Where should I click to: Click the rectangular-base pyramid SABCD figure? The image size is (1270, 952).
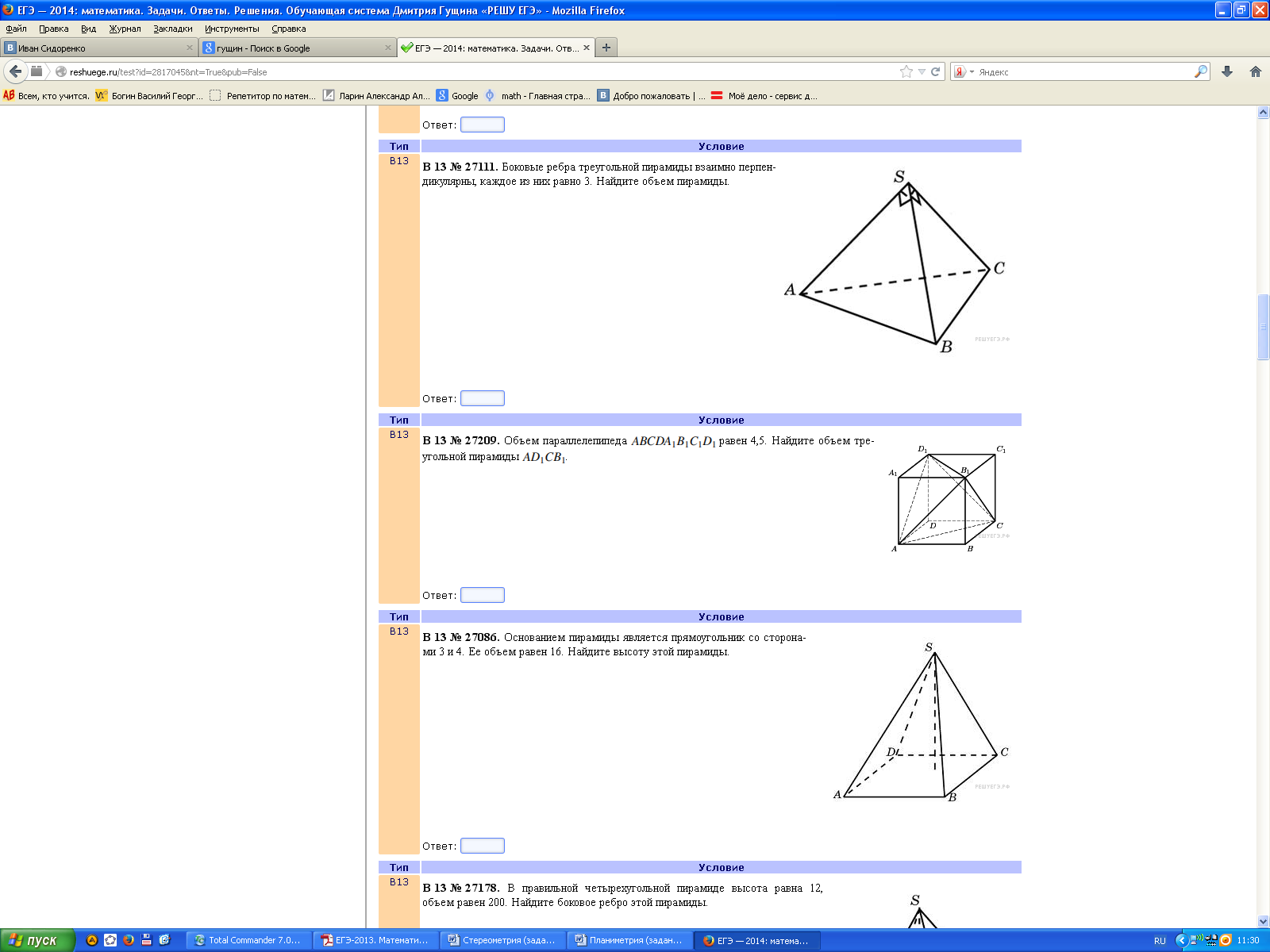coord(921,722)
